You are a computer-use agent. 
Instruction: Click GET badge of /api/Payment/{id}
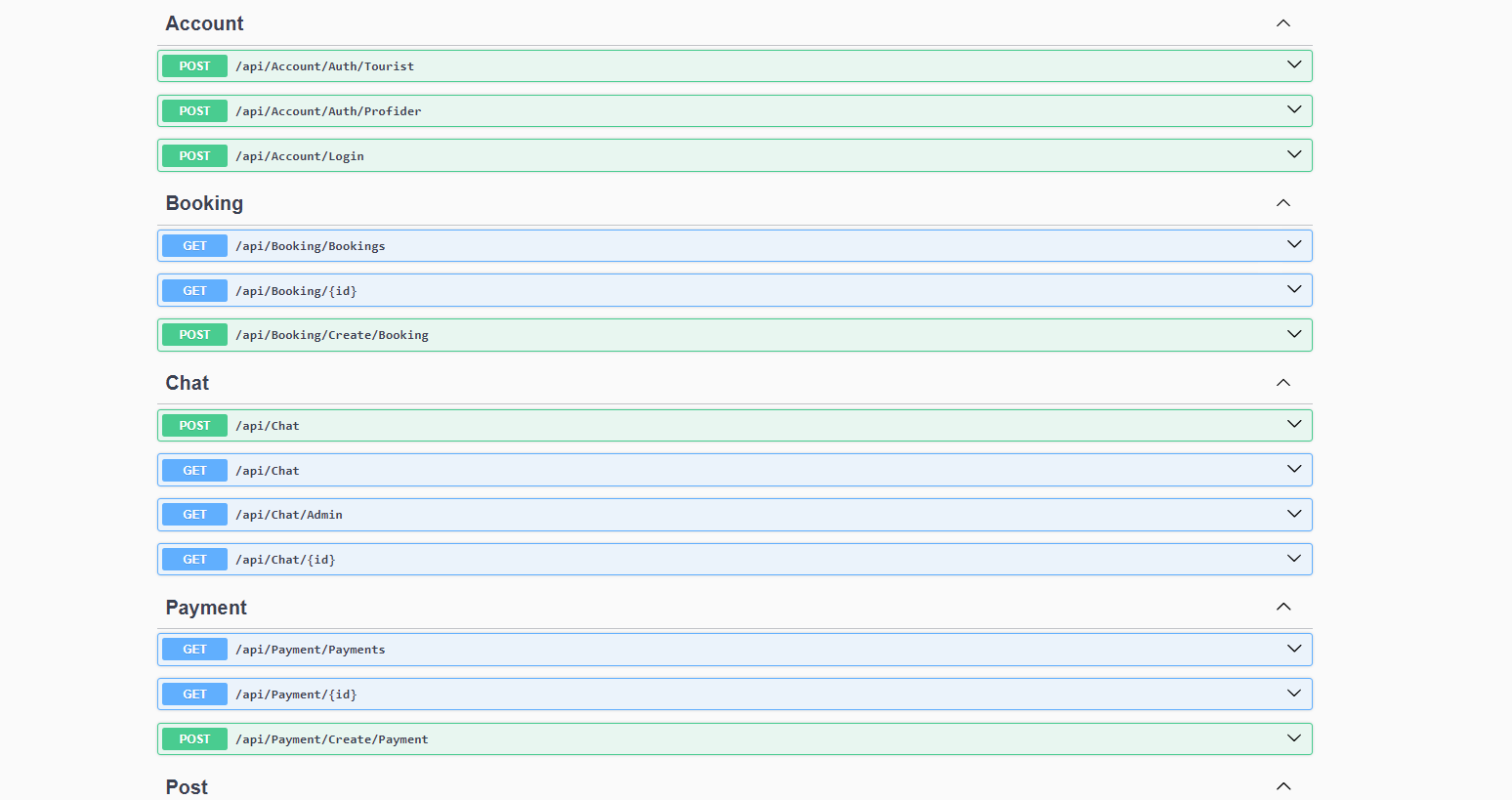pyautogui.click(x=194, y=695)
